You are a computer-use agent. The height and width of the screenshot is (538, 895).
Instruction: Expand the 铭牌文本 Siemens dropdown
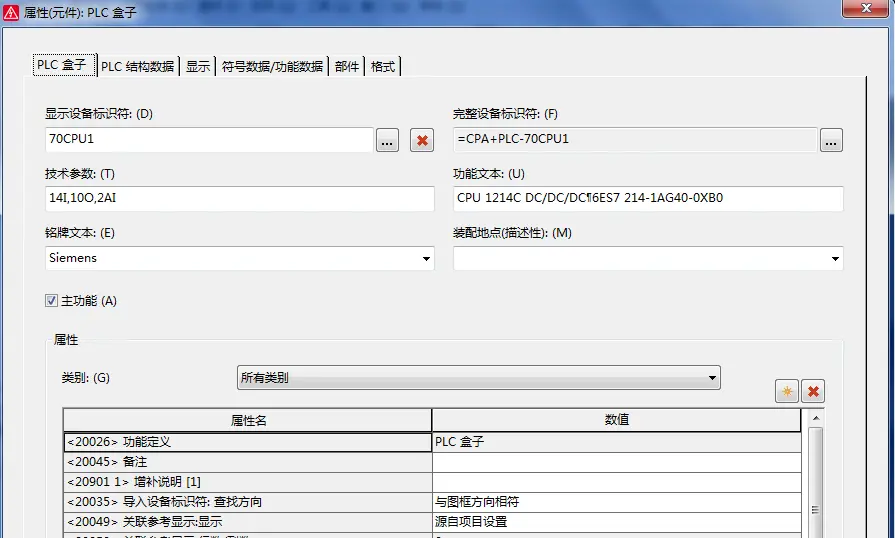[426, 258]
